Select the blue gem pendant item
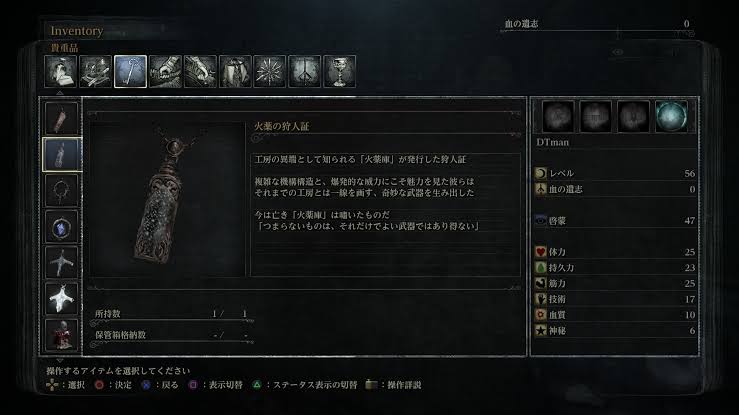Screen dimensions: 739x415 tap(61, 227)
